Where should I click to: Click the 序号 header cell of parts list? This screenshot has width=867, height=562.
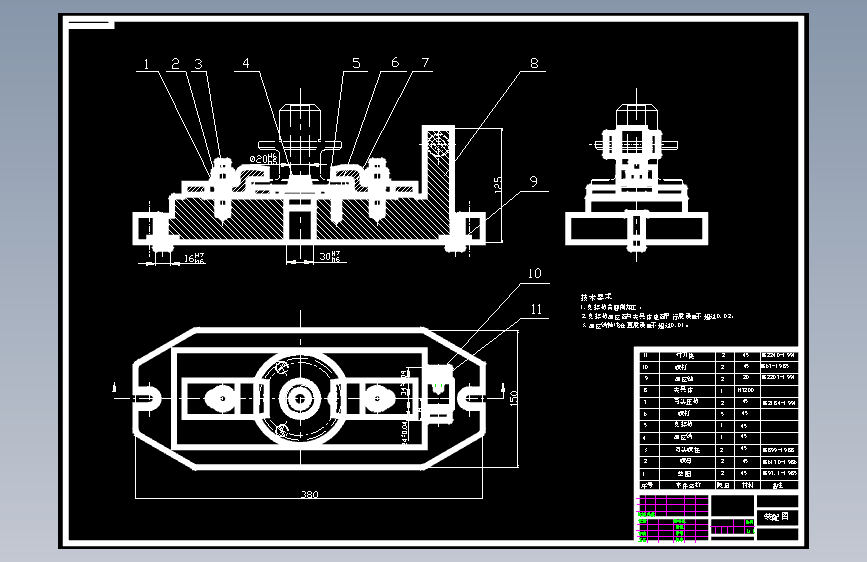pyautogui.click(x=647, y=485)
